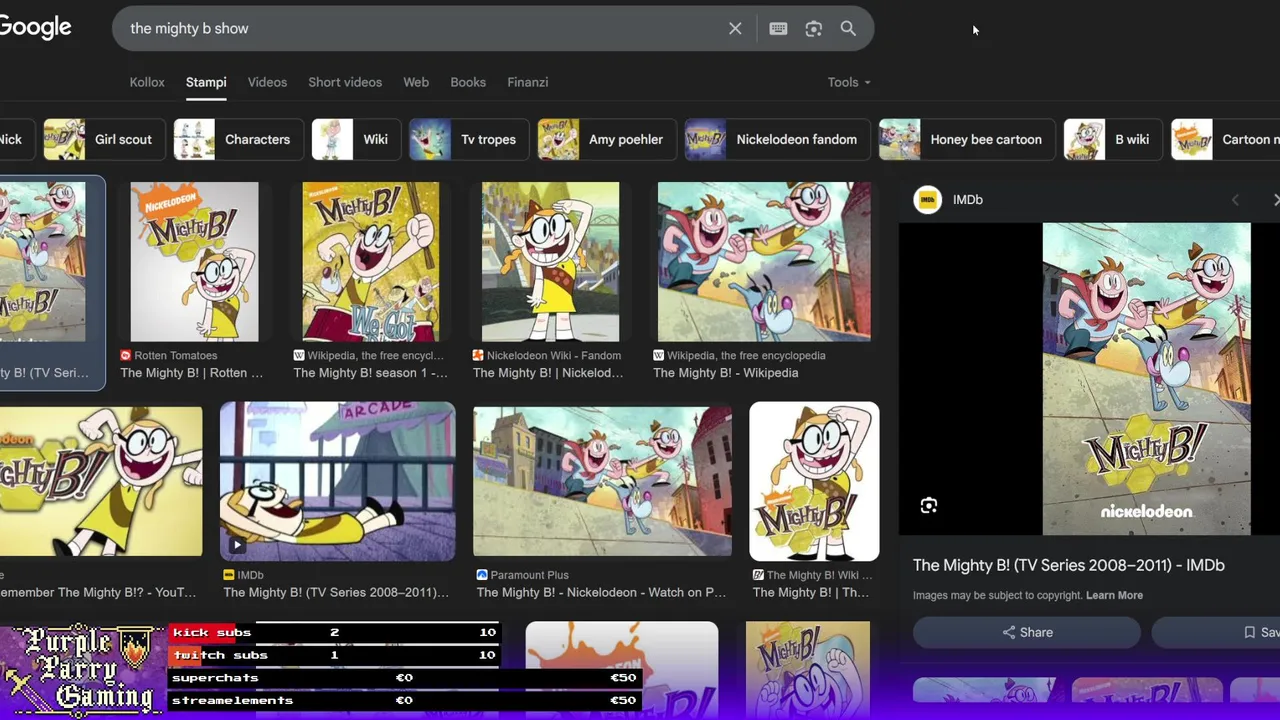The width and height of the screenshot is (1280, 720).
Task: Click the 'Paramount Plus' source label
Action: click(x=530, y=575)
